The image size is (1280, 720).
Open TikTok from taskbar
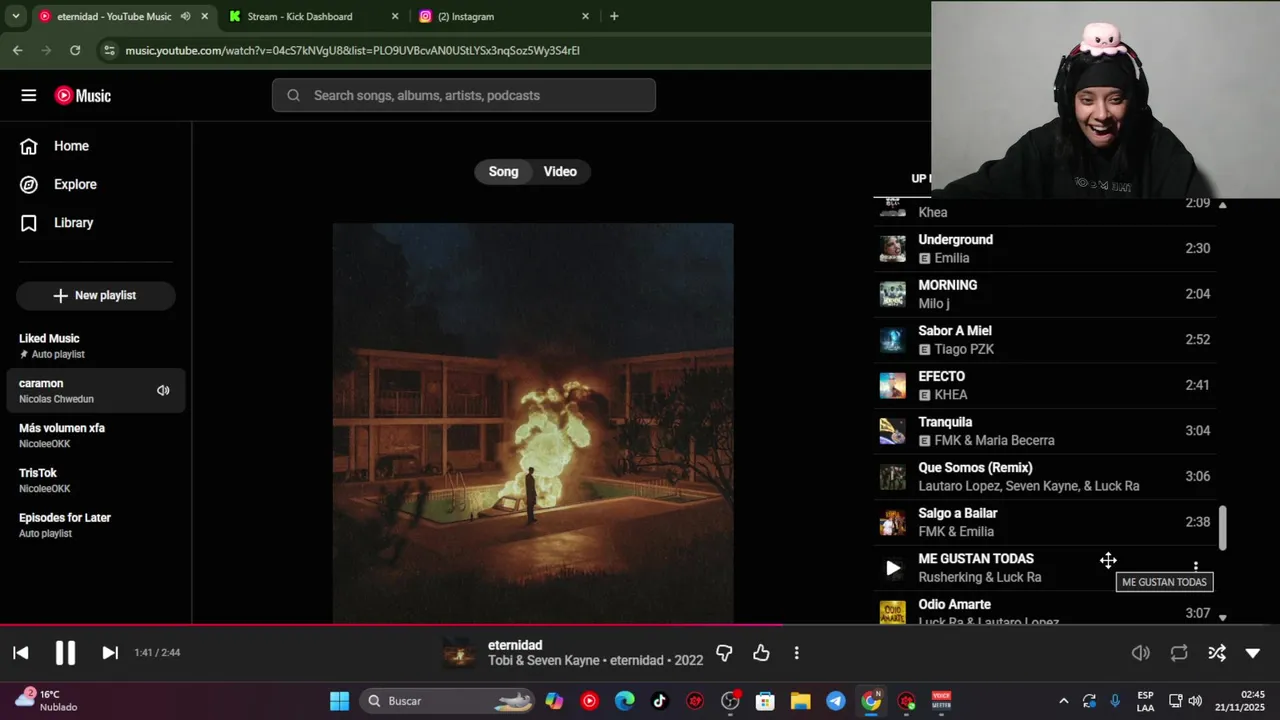[659, 701]
